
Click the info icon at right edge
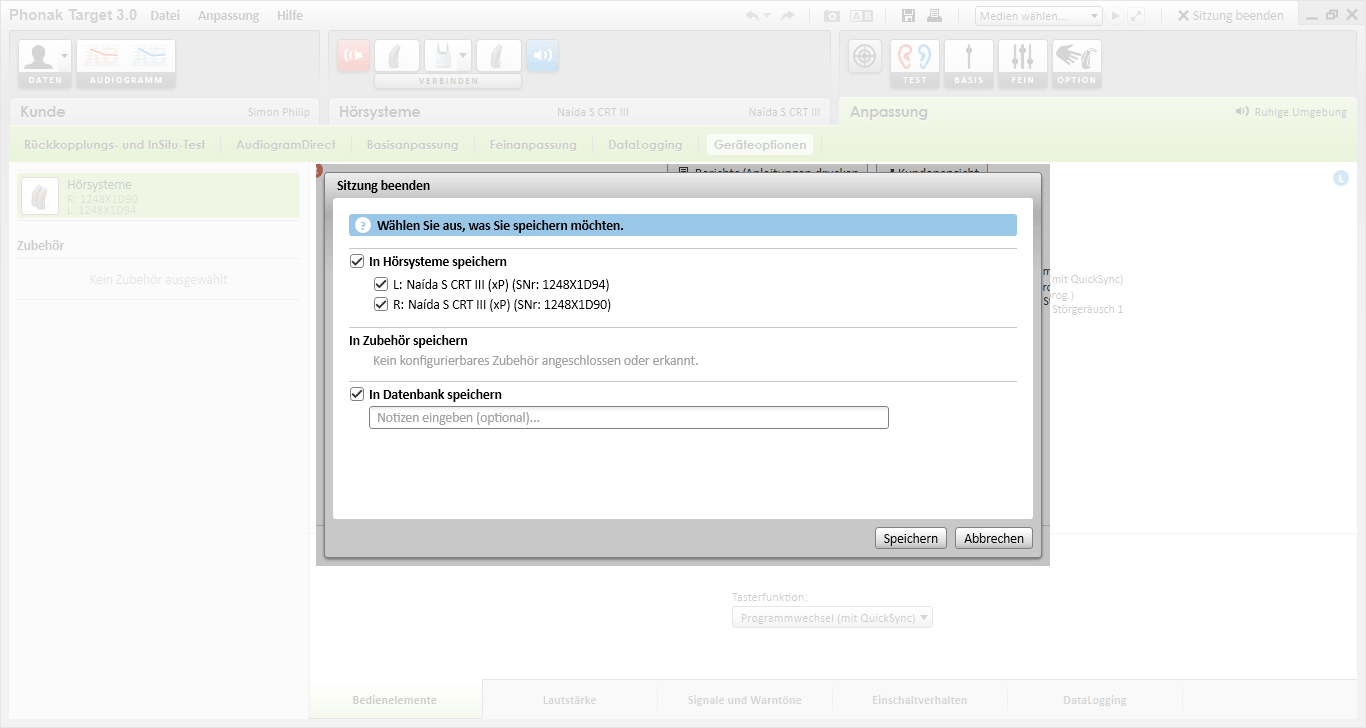click(1341, 178)
